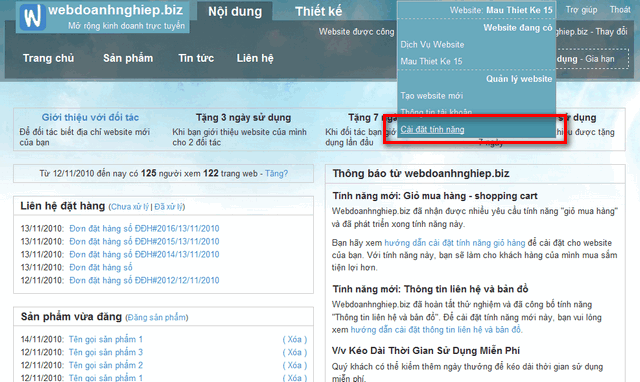Screen dimensions: 640x382
Task: Click the Giới thiệu với đối tác link
Action: point(90,118)
